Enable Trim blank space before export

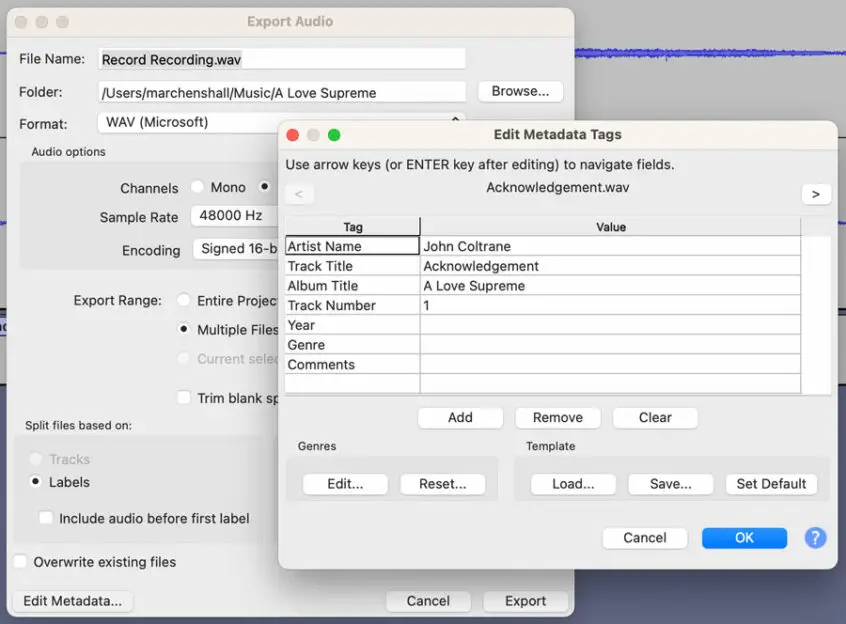point(183,397)
